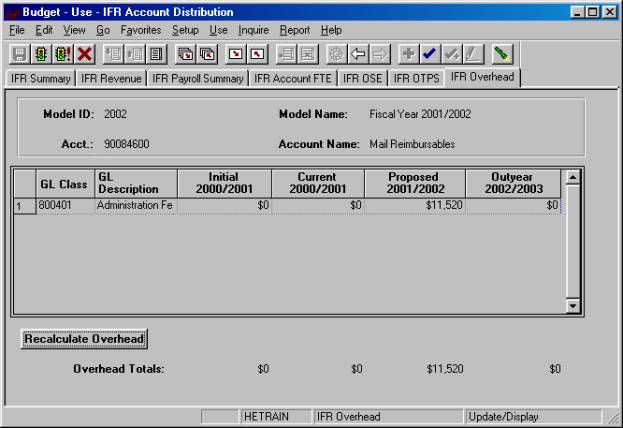Viewport: 623px width, 428px height.
Task: Switch to the IFR Payroll Summary tab
Action: [x=198, y=77]
